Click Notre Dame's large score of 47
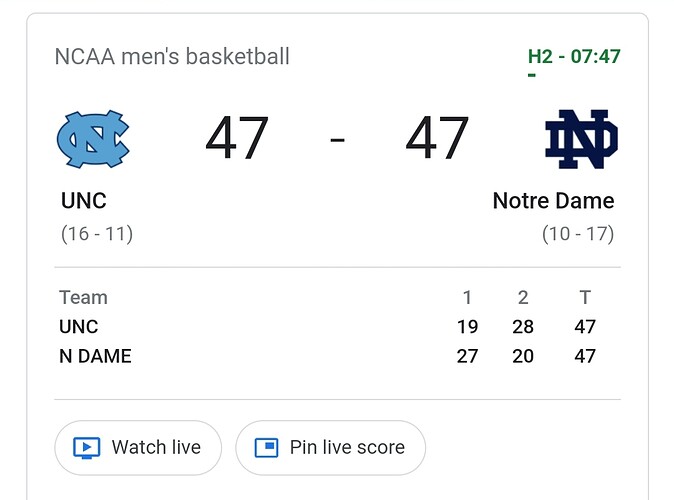 [437, 138]
